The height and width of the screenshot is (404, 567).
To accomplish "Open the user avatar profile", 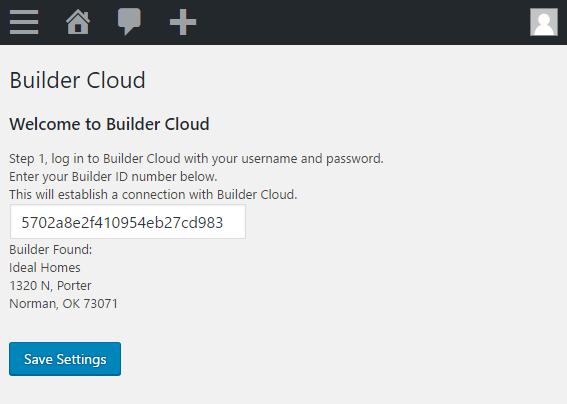I will 544,22.
